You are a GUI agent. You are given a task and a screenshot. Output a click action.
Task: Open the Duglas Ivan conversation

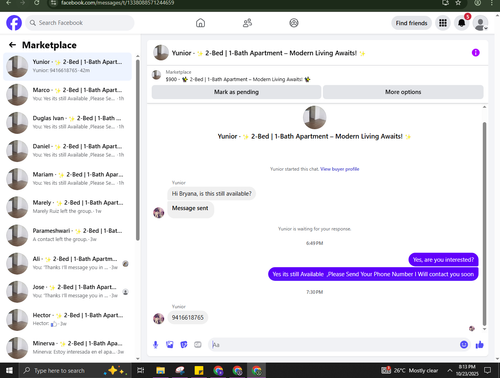(67, 123)
